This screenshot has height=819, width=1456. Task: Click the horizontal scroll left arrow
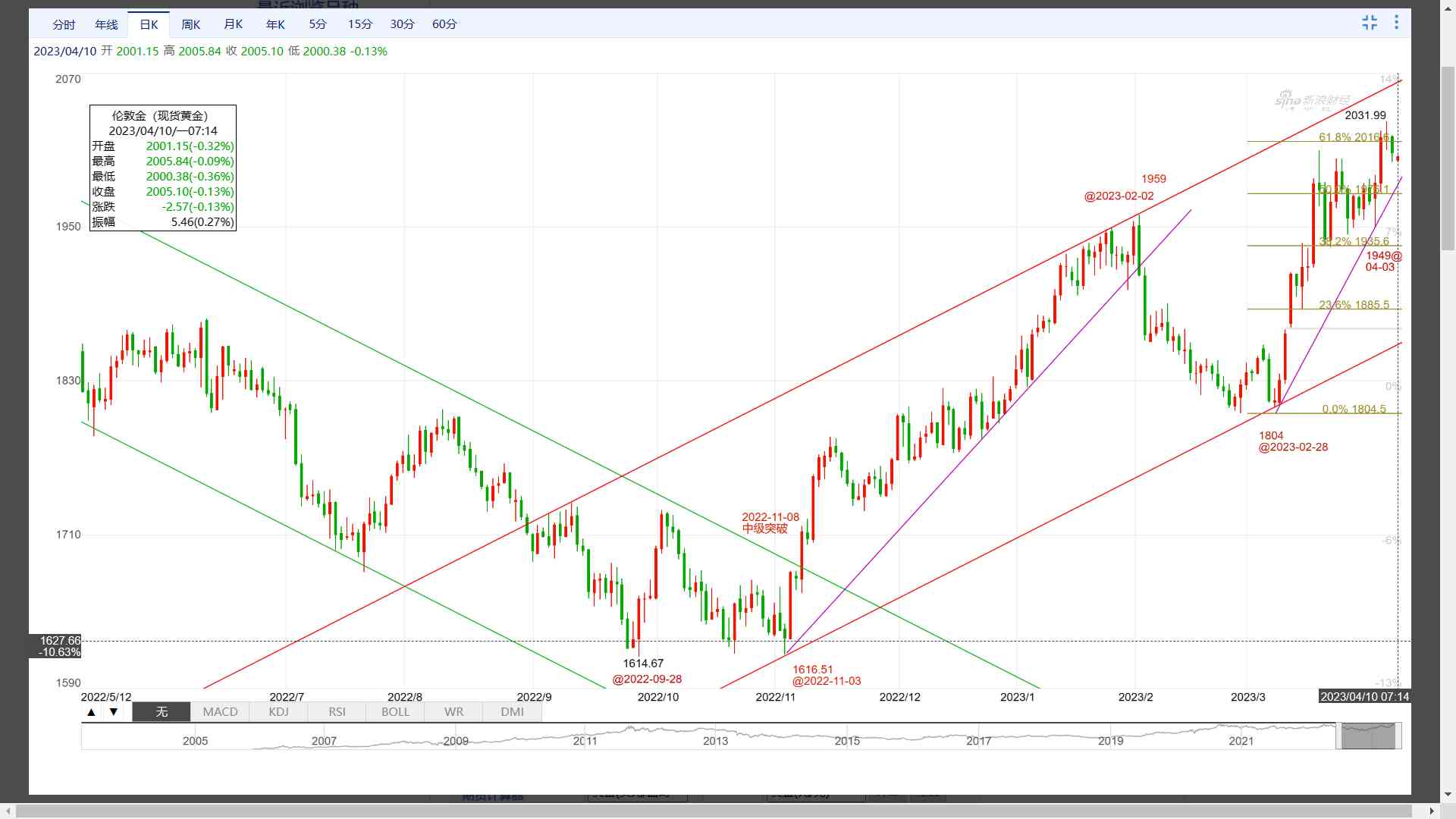[7, 811]
